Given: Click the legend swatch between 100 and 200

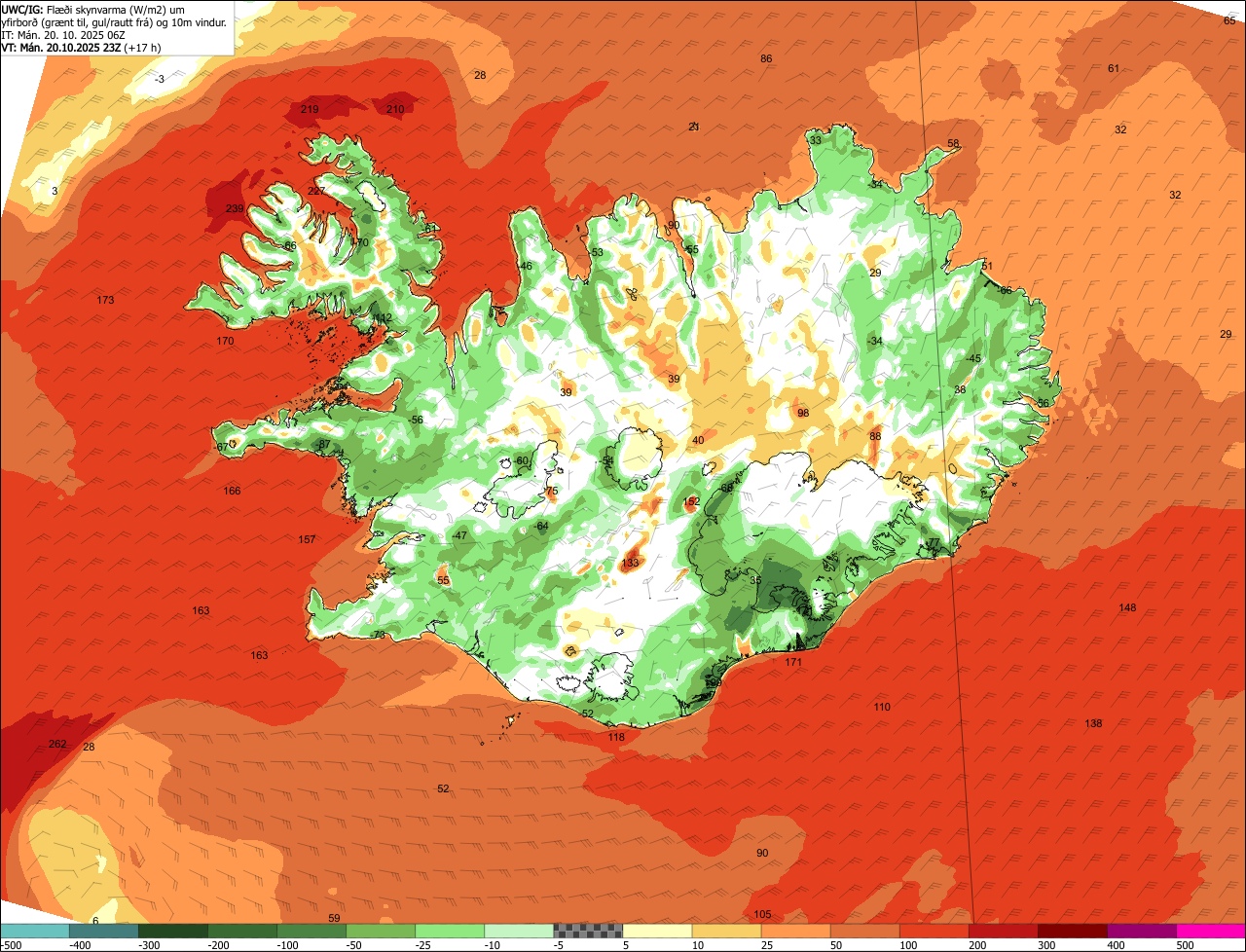Looking at the screenshot, I should click(x=934, y=931).
